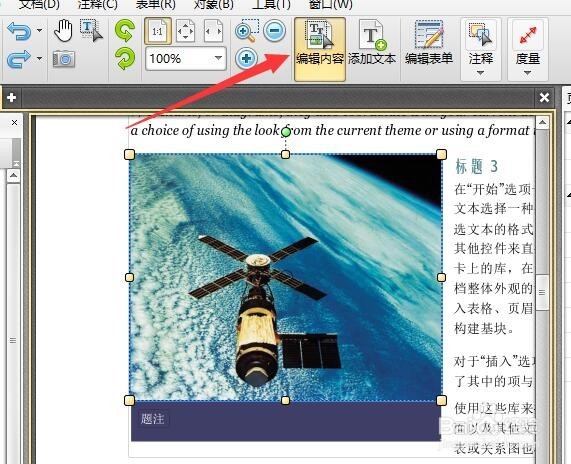Open the 窗口(W) menu
This screenshot has height=464, width=571.
coord(330,4)
